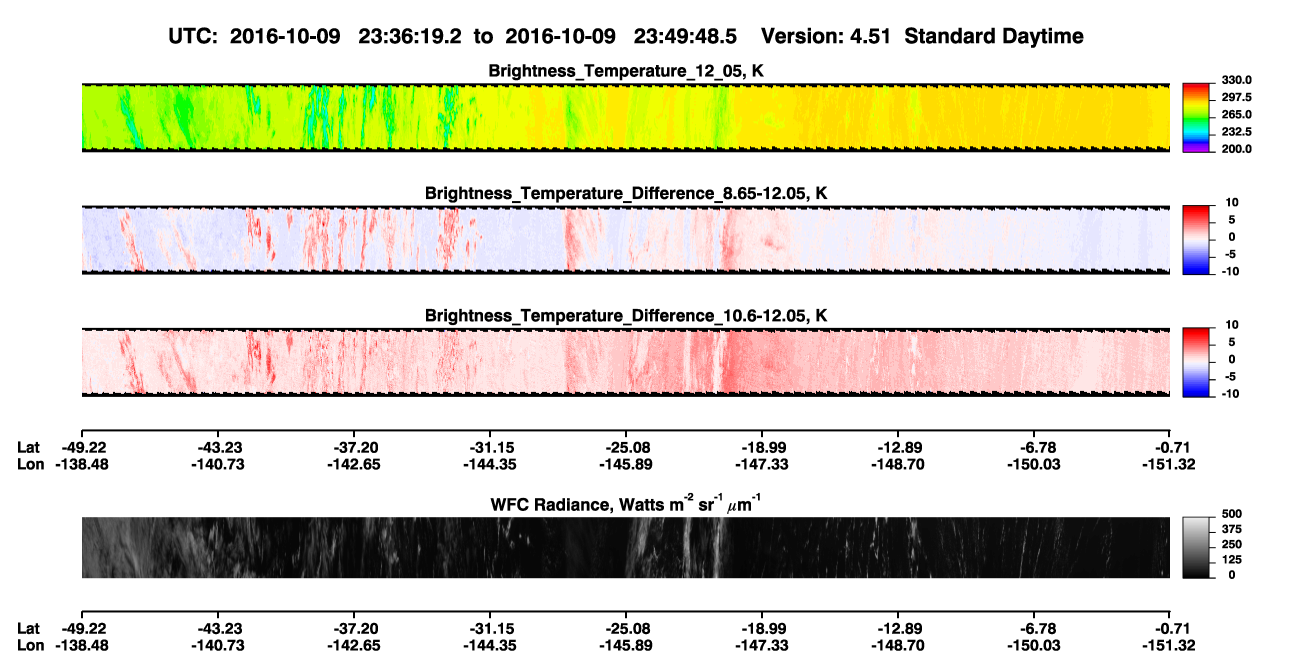The width and height of the screenshot is (1300, 667).
Task: Click the -151.32 longitude label below the WFC panel
Action: (1170, 645)
